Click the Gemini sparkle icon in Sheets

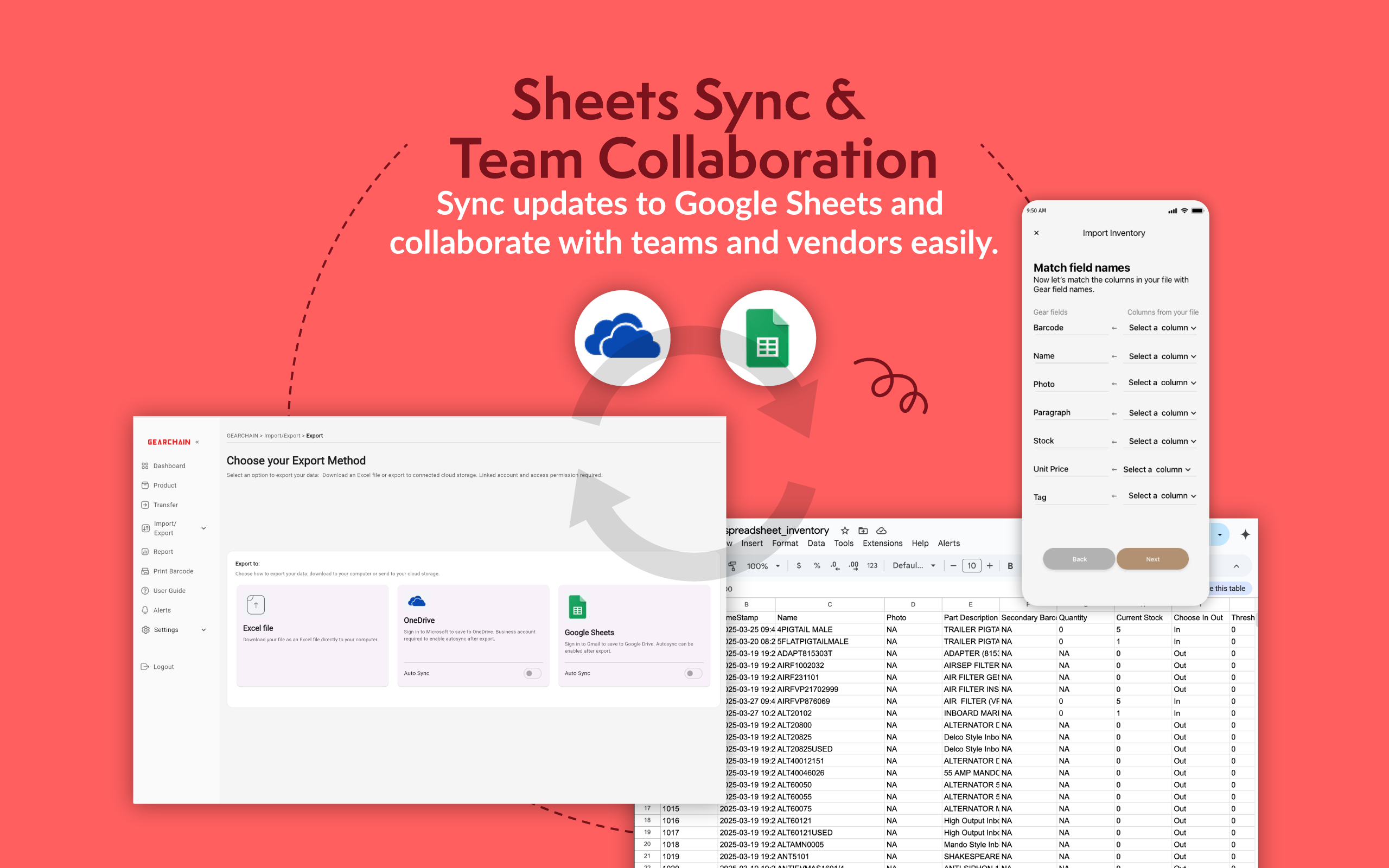tap(1245, 534)
